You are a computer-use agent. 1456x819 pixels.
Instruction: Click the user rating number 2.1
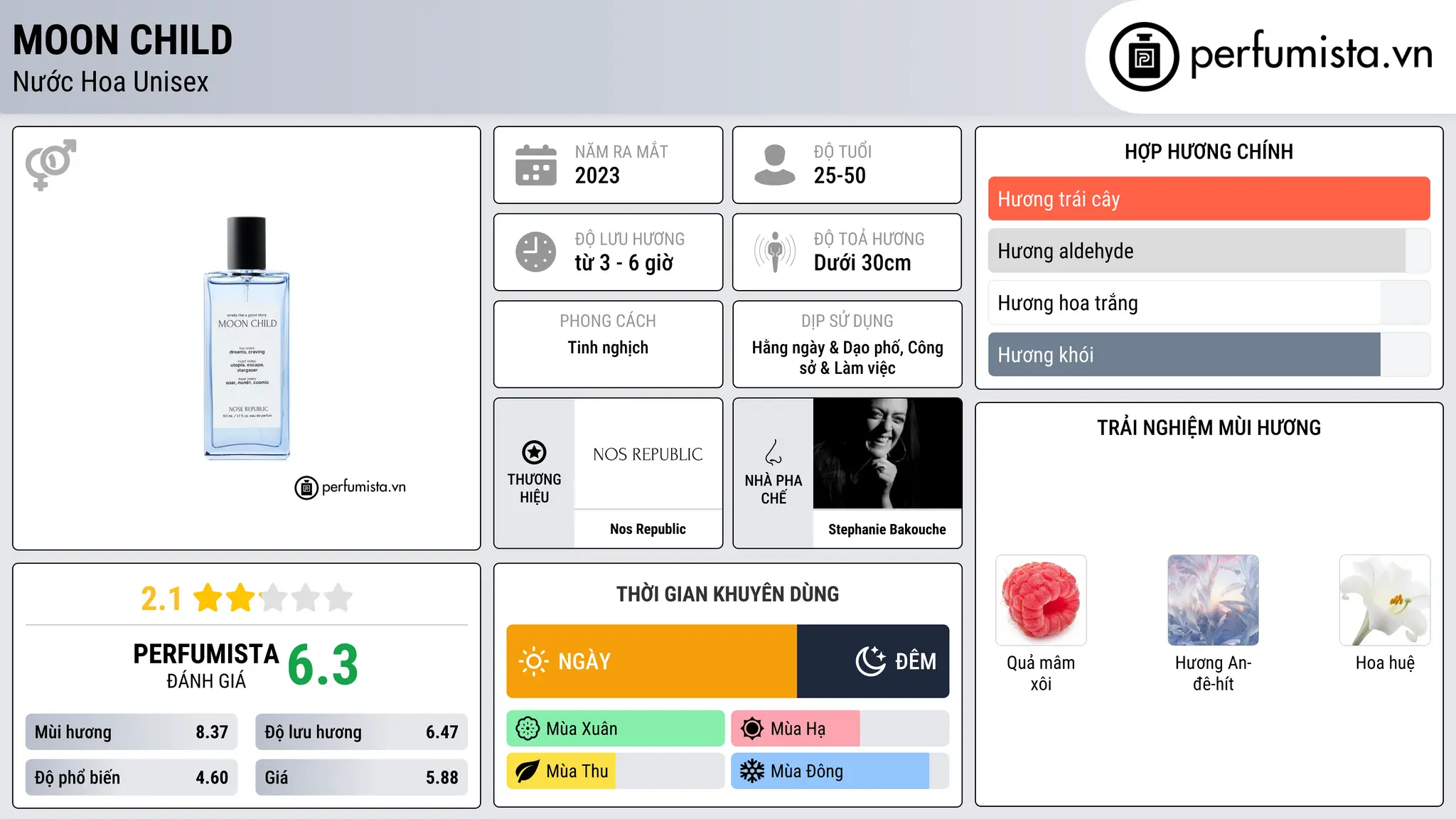(161, 599)
